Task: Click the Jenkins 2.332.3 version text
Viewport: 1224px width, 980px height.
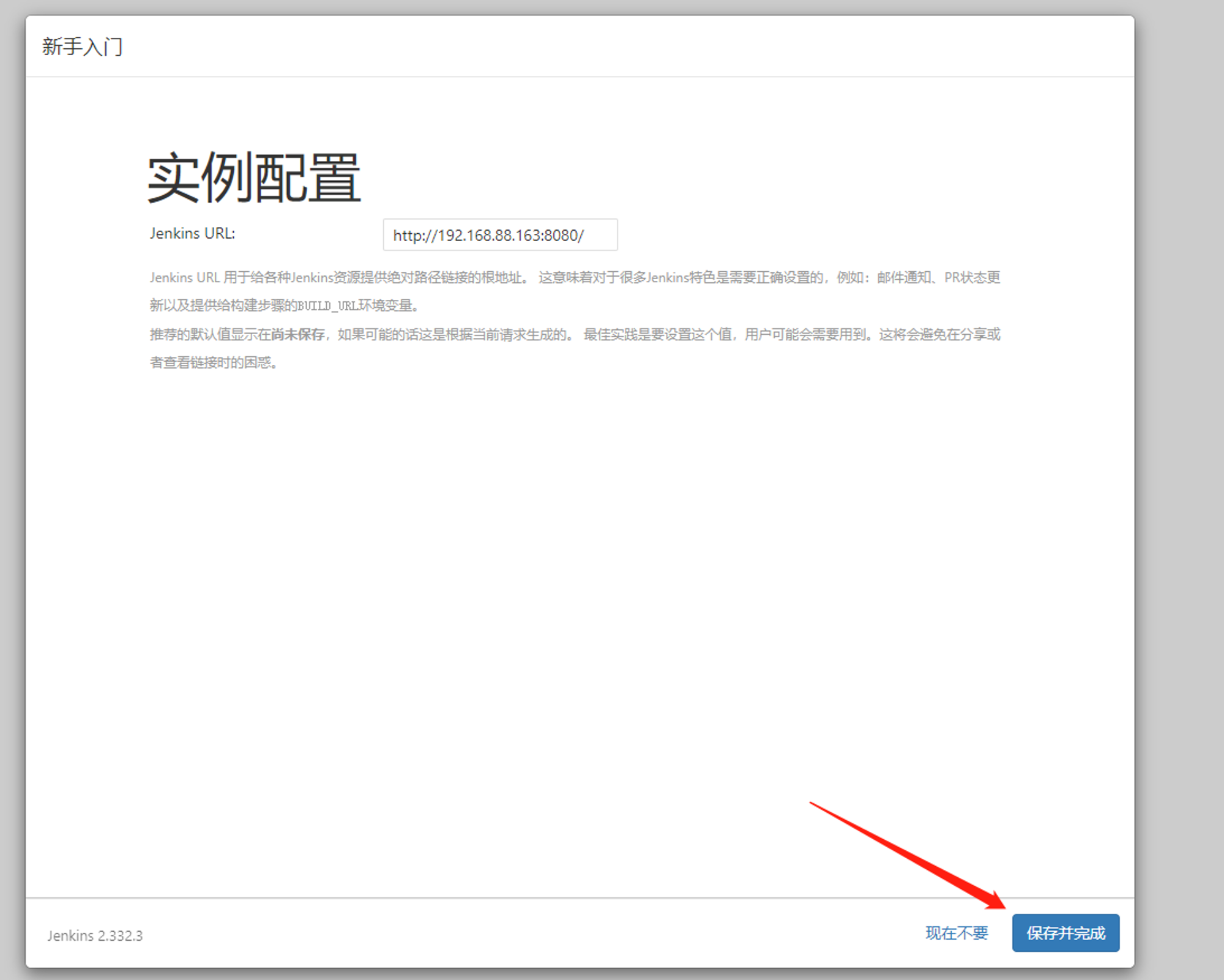Action: 95,935
